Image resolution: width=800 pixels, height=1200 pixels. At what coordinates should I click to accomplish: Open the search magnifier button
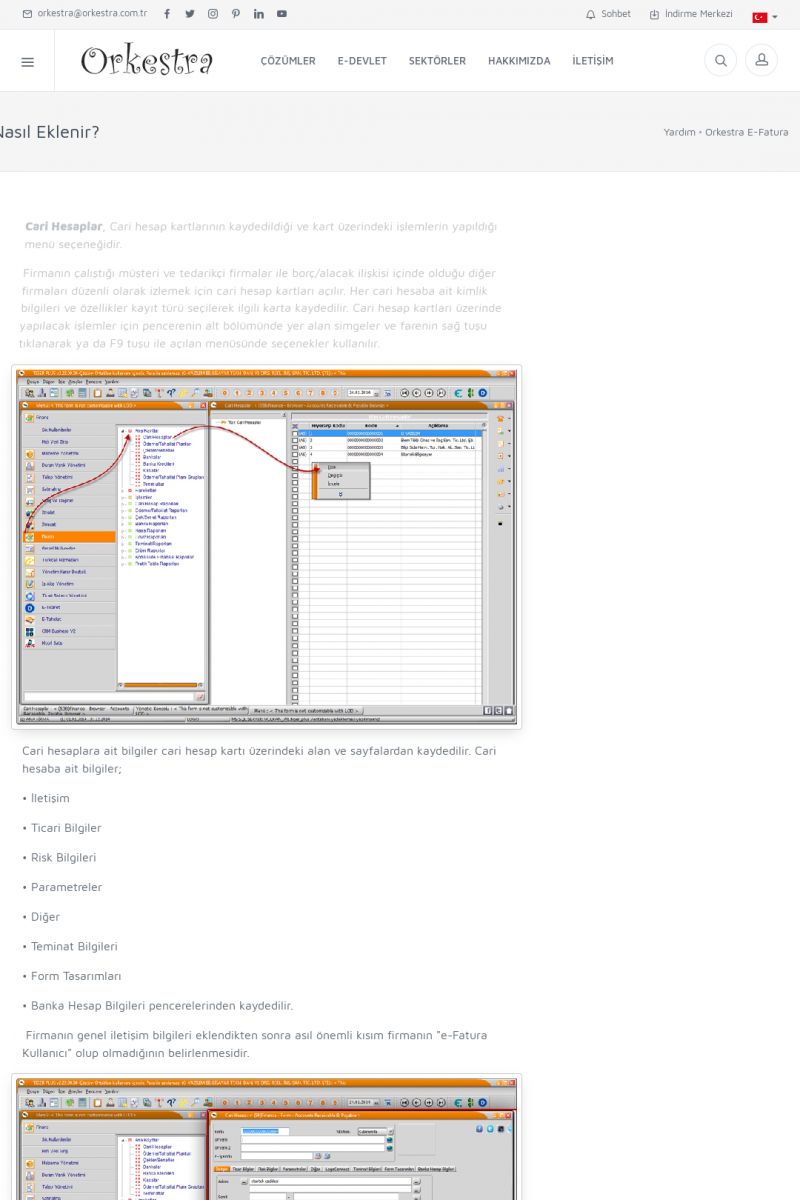click(720, 61)
